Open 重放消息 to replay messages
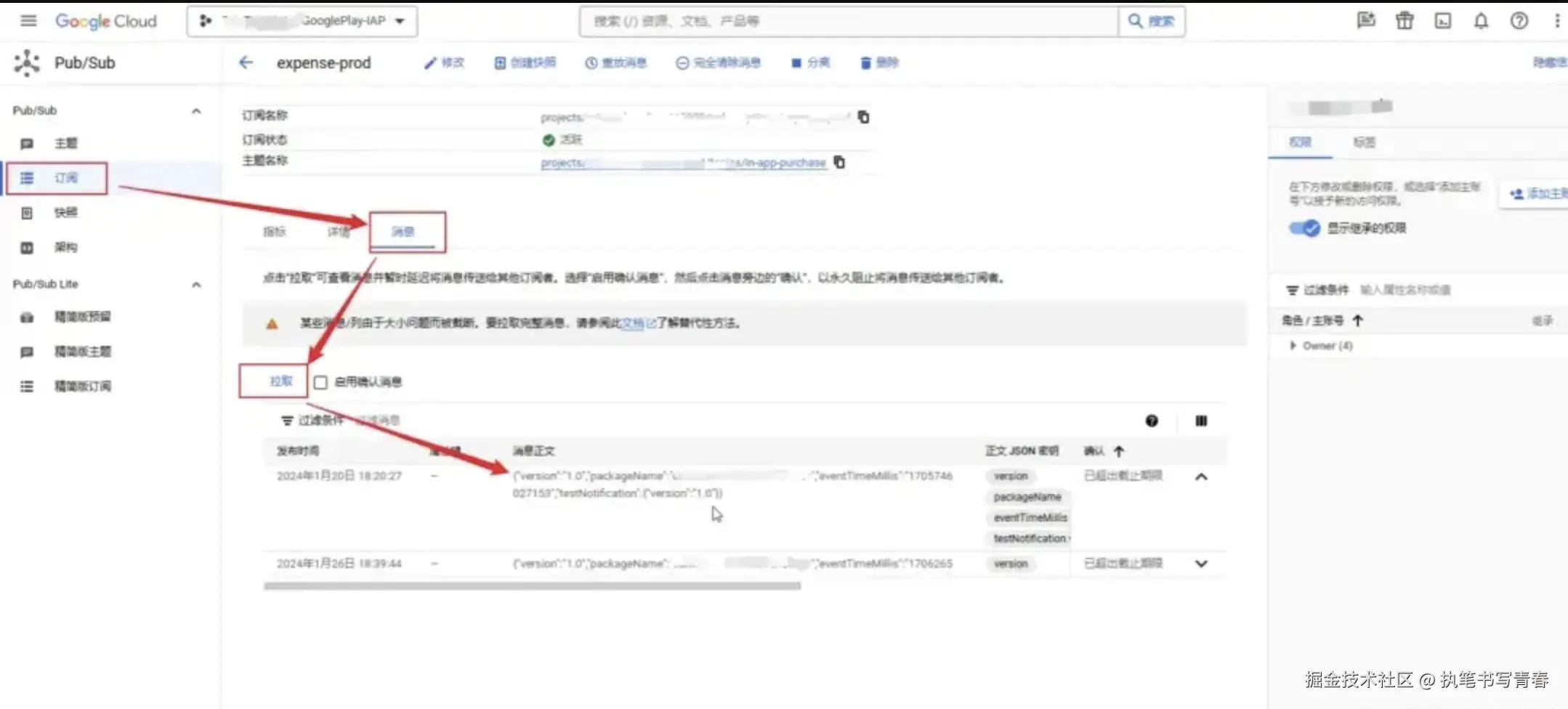The width and height of the screenshot is (1568, 709). tap(591, 62)
